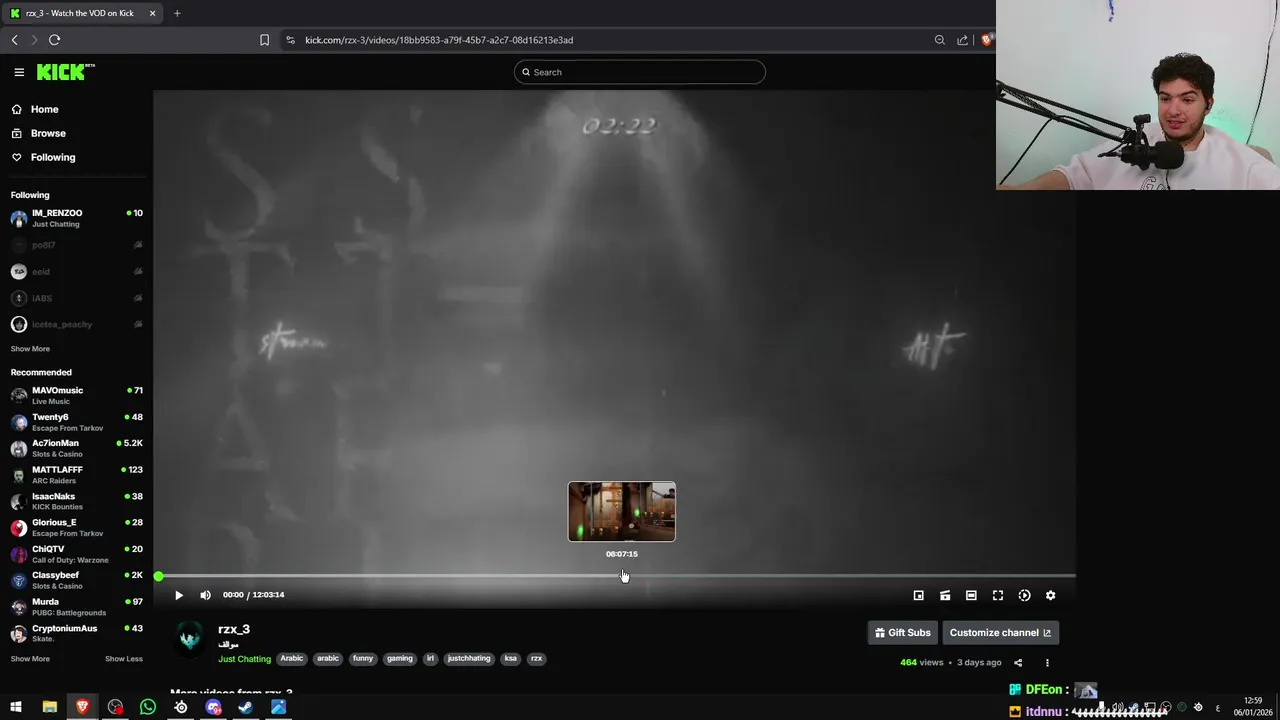The image size is (1280, 720).
Task: Mute the video volume
Action: tap(205, 595)
